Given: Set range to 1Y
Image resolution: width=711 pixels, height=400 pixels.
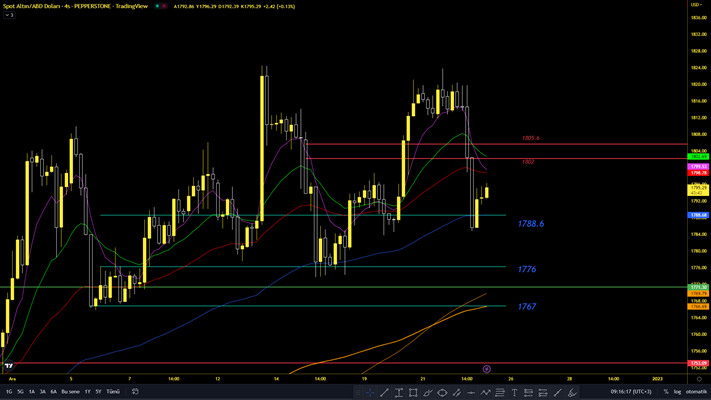Looking at the screenshot, I should (88, 391).
